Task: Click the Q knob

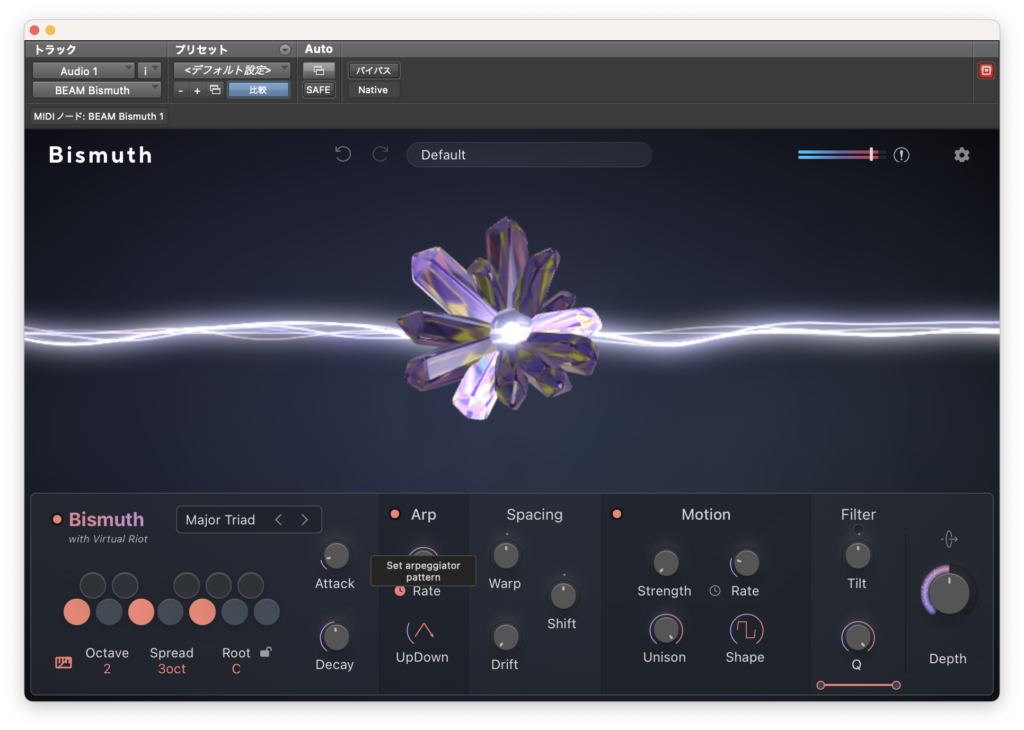Action: (857, 637)
